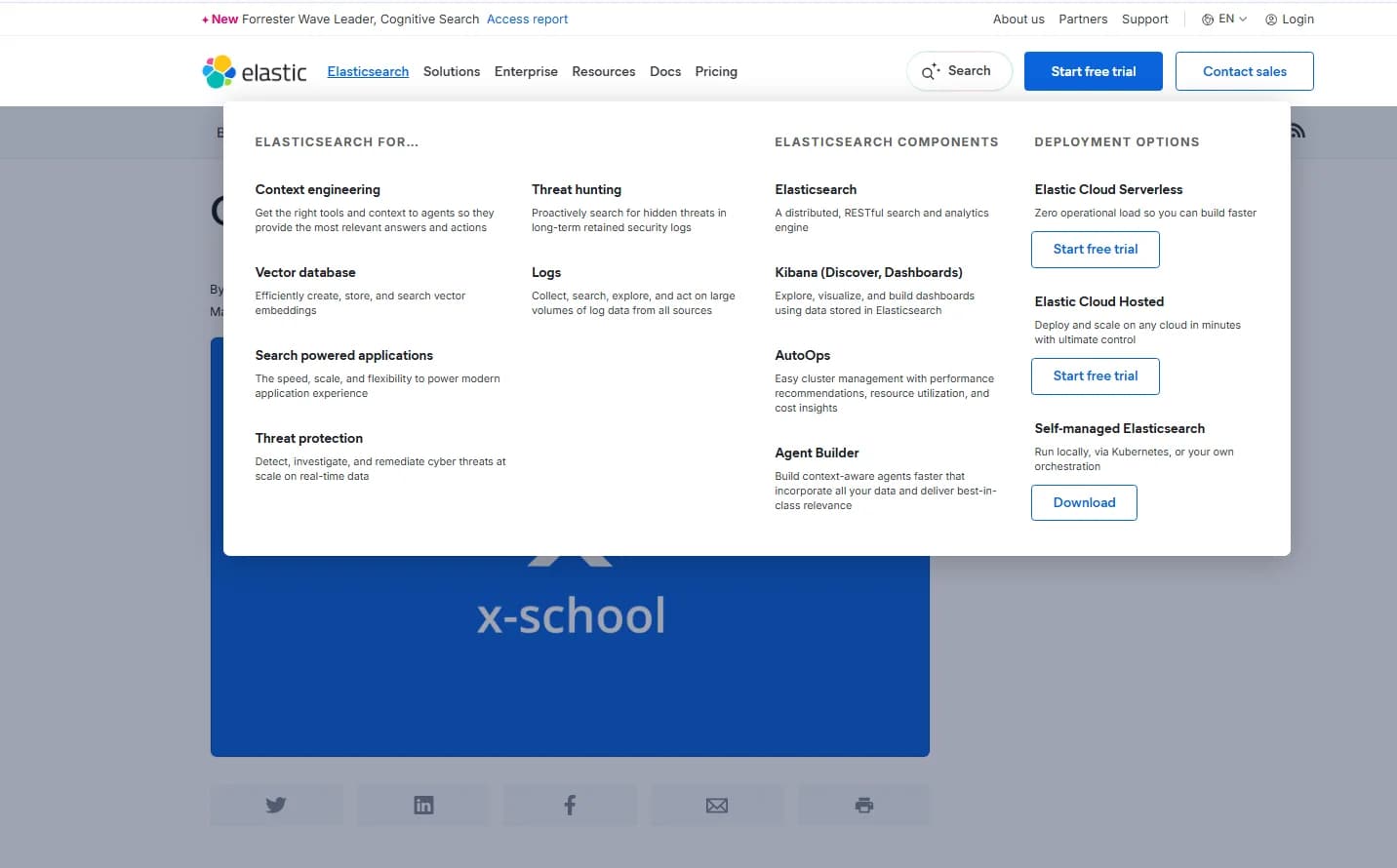Download self-managed Elasticsearch
The height and width of the screenshot is (868, 1397).
[1084, 502]
